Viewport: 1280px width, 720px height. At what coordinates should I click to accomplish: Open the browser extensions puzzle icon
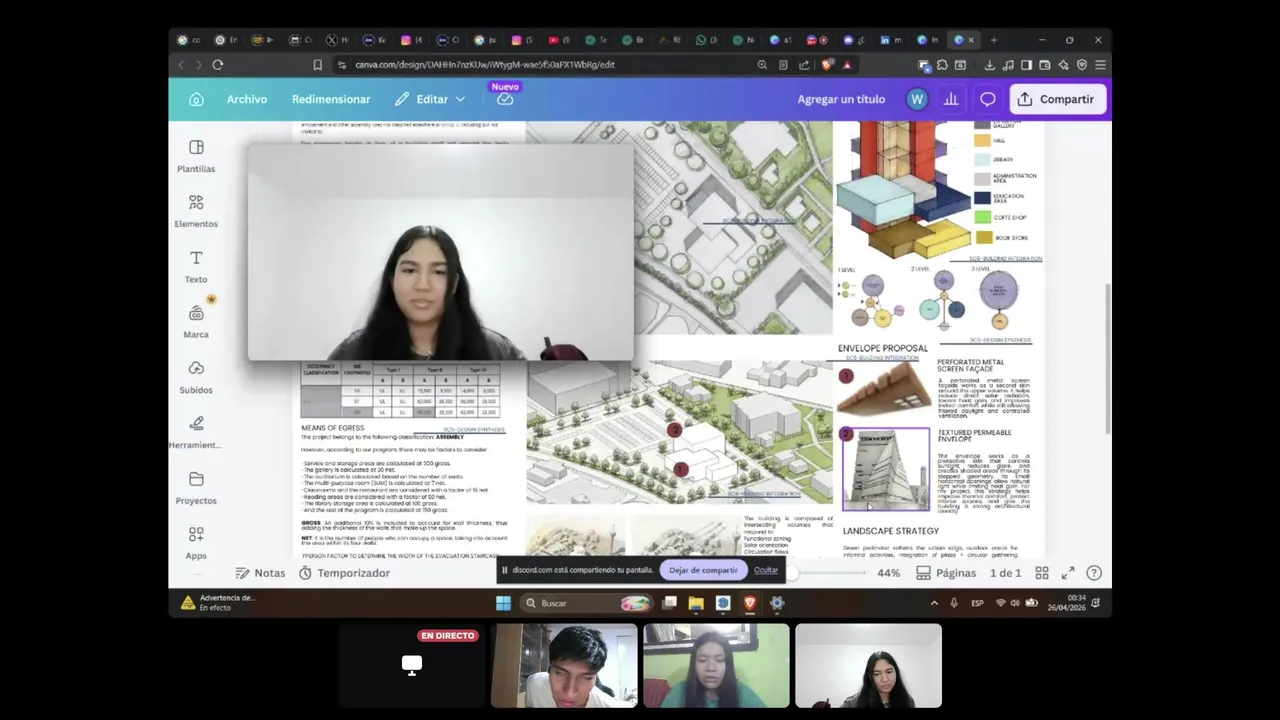point(942,65)
